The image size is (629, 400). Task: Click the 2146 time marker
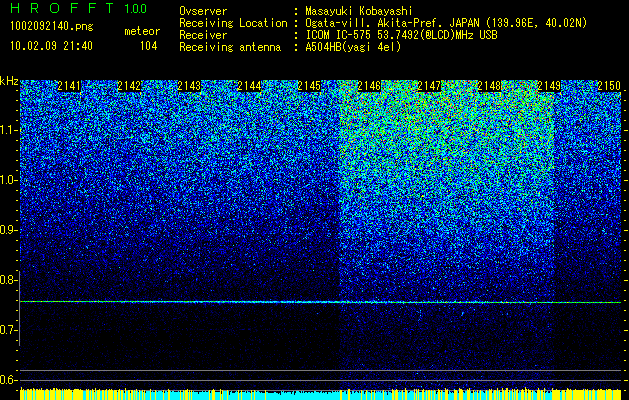click(369, 86)
